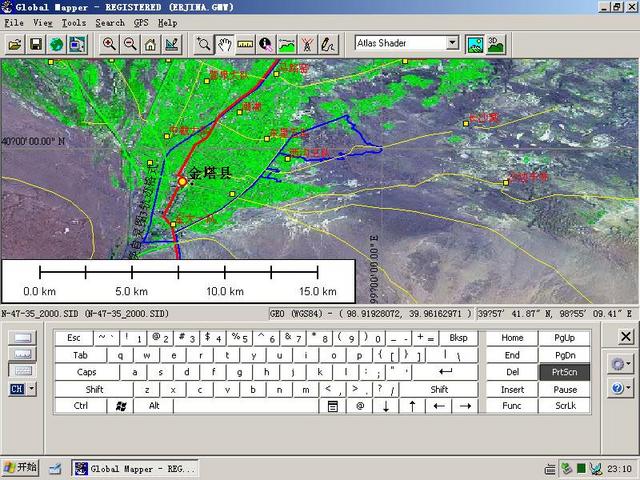This screenshot has width=640, height=480.
Task: Tap the return arrow Enter key
Action: (x=445, y=372)
